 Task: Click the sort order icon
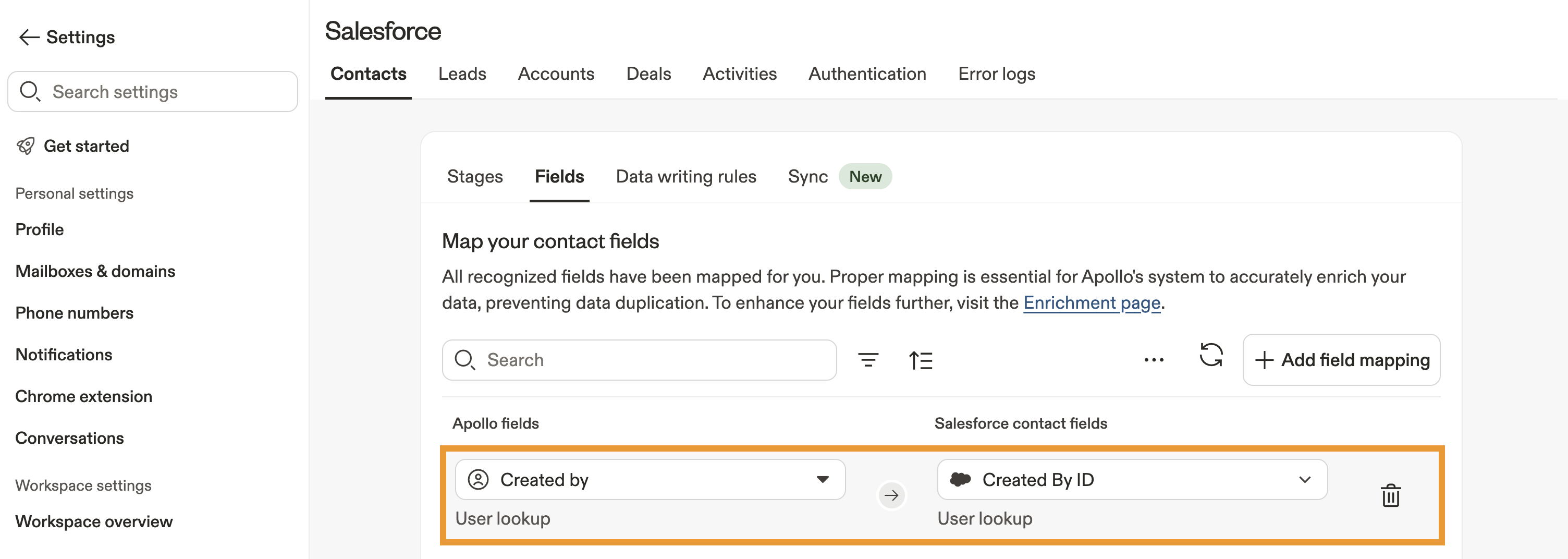[x=921, y=360]
